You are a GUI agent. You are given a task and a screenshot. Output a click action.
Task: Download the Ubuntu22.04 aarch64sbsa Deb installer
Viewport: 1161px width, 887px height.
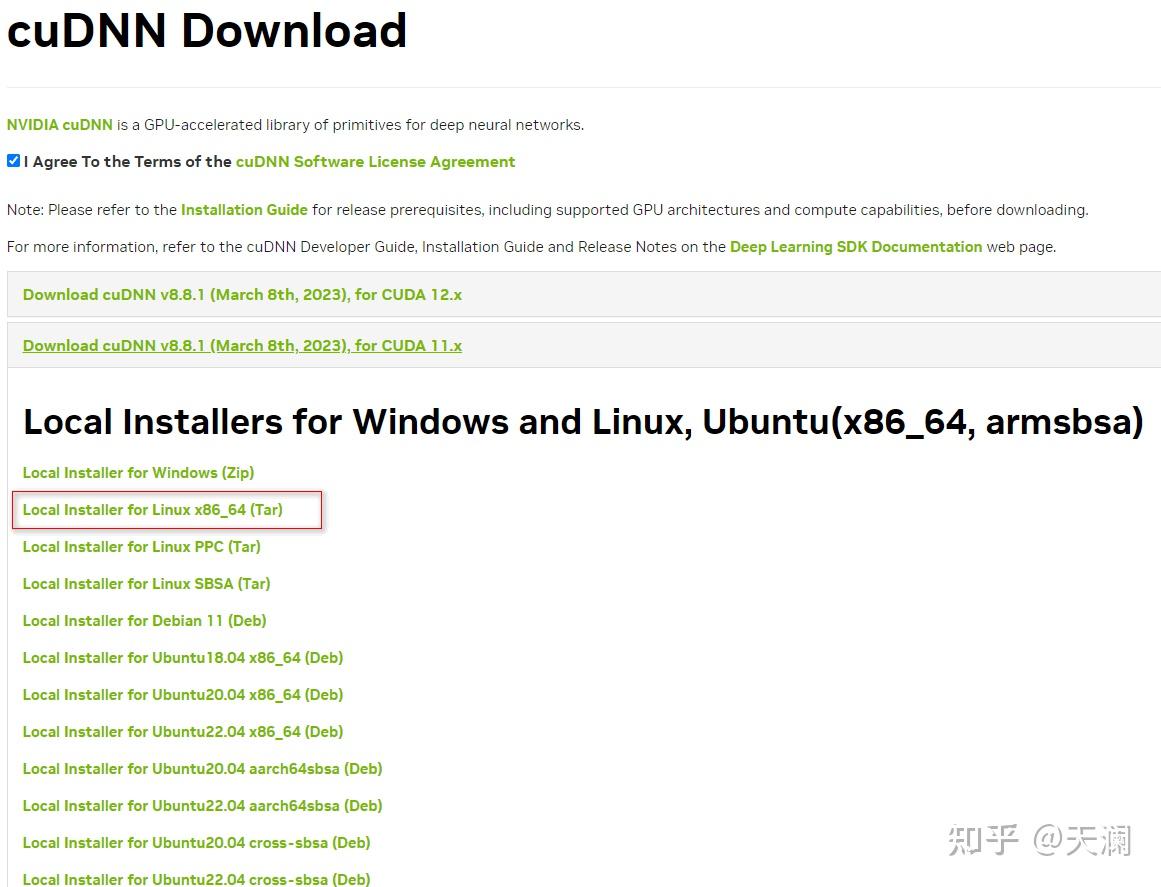[x=202, y=805]
